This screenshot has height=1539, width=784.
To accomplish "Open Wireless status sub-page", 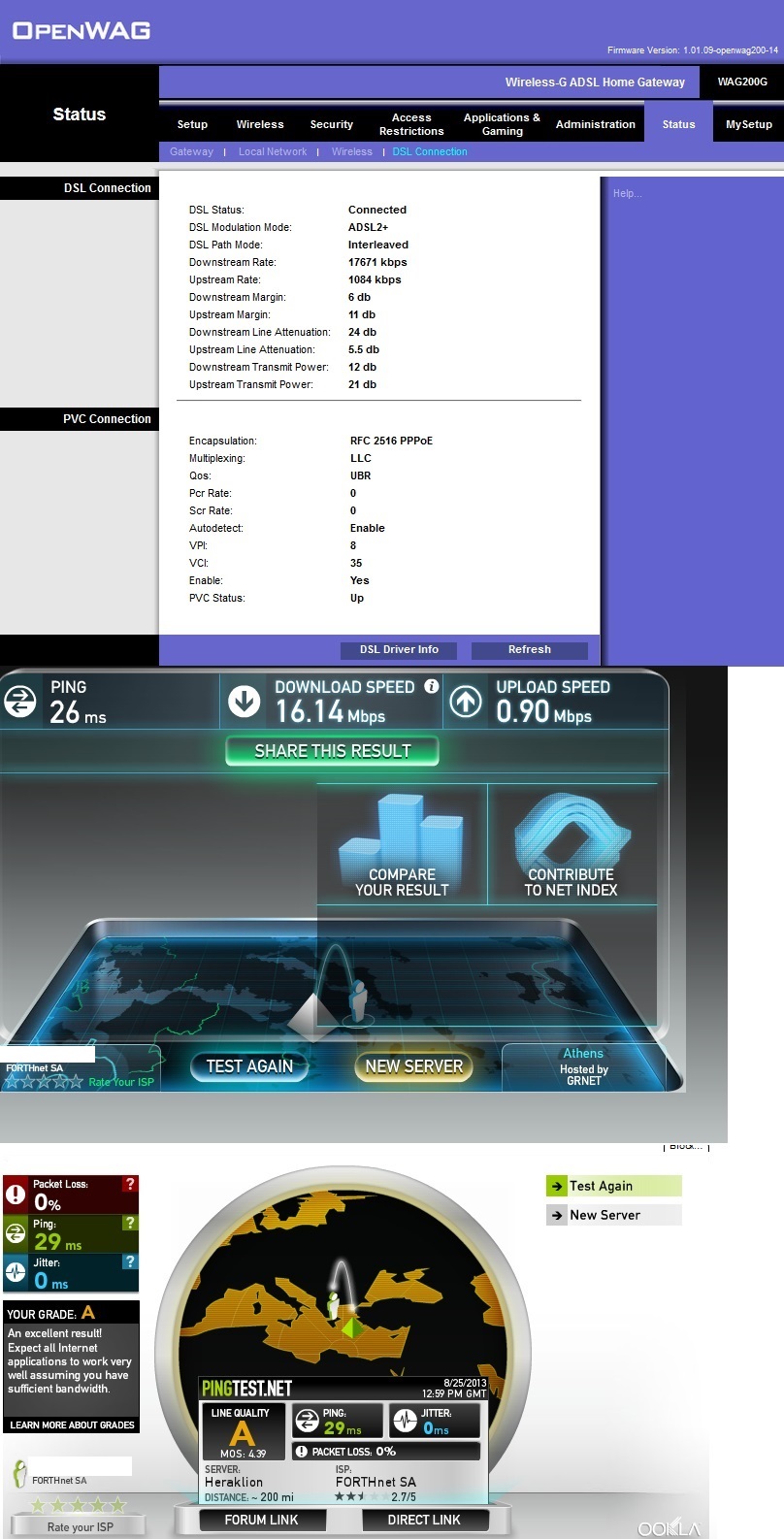I will pyautogui.click(x=351, y=151).
